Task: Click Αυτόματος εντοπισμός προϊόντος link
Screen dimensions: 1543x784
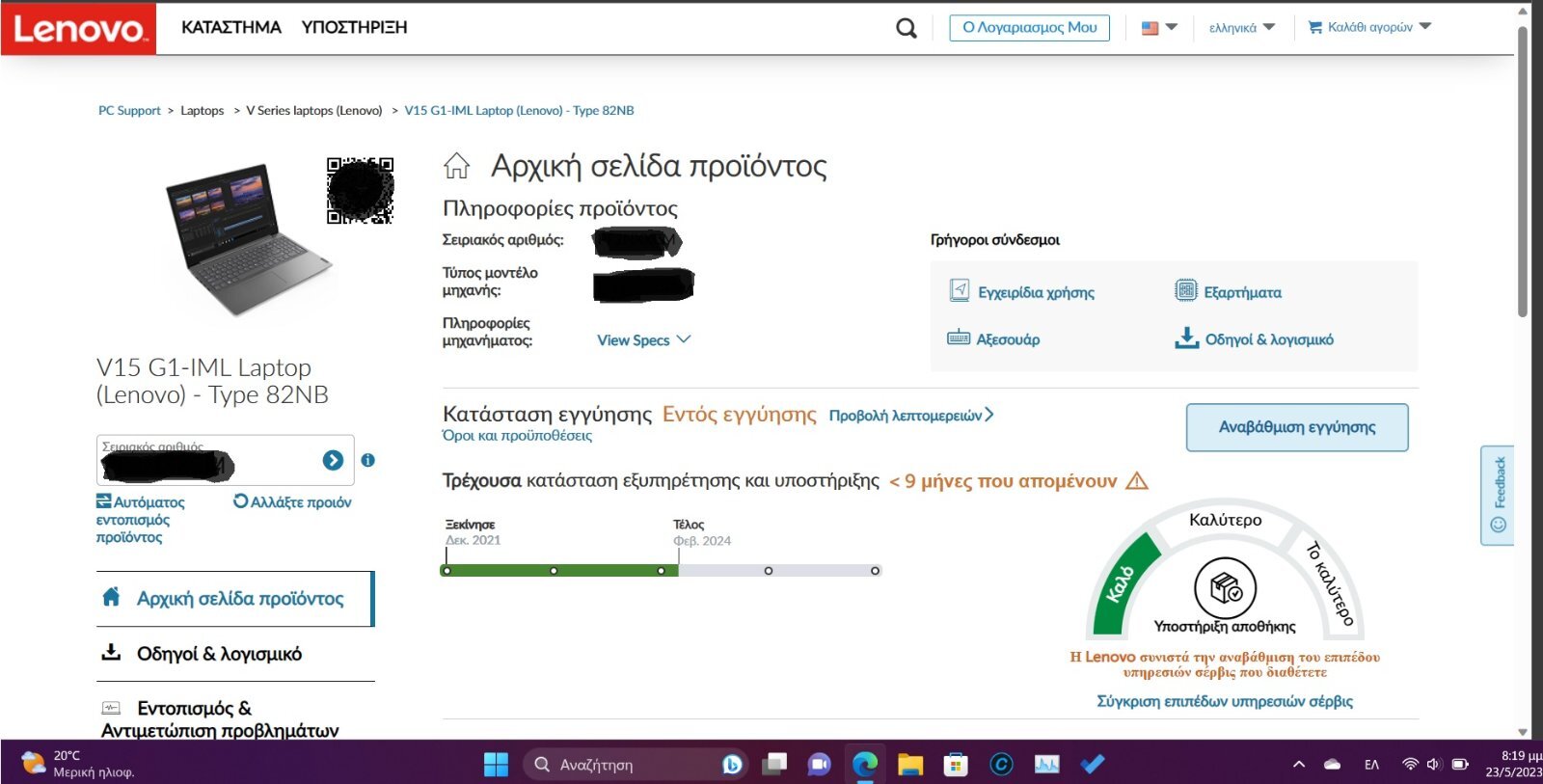Action: (x=141, y=520)
